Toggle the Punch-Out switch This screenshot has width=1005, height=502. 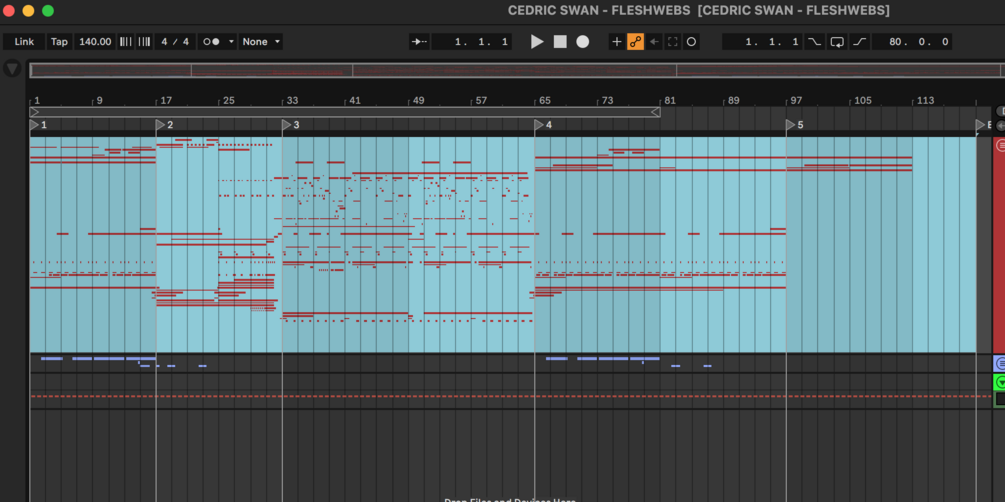(860, 42)
